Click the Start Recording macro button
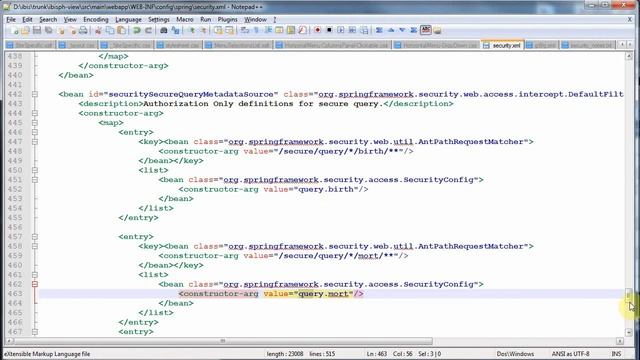Screen dimensions: 640x360 (317, 30)
